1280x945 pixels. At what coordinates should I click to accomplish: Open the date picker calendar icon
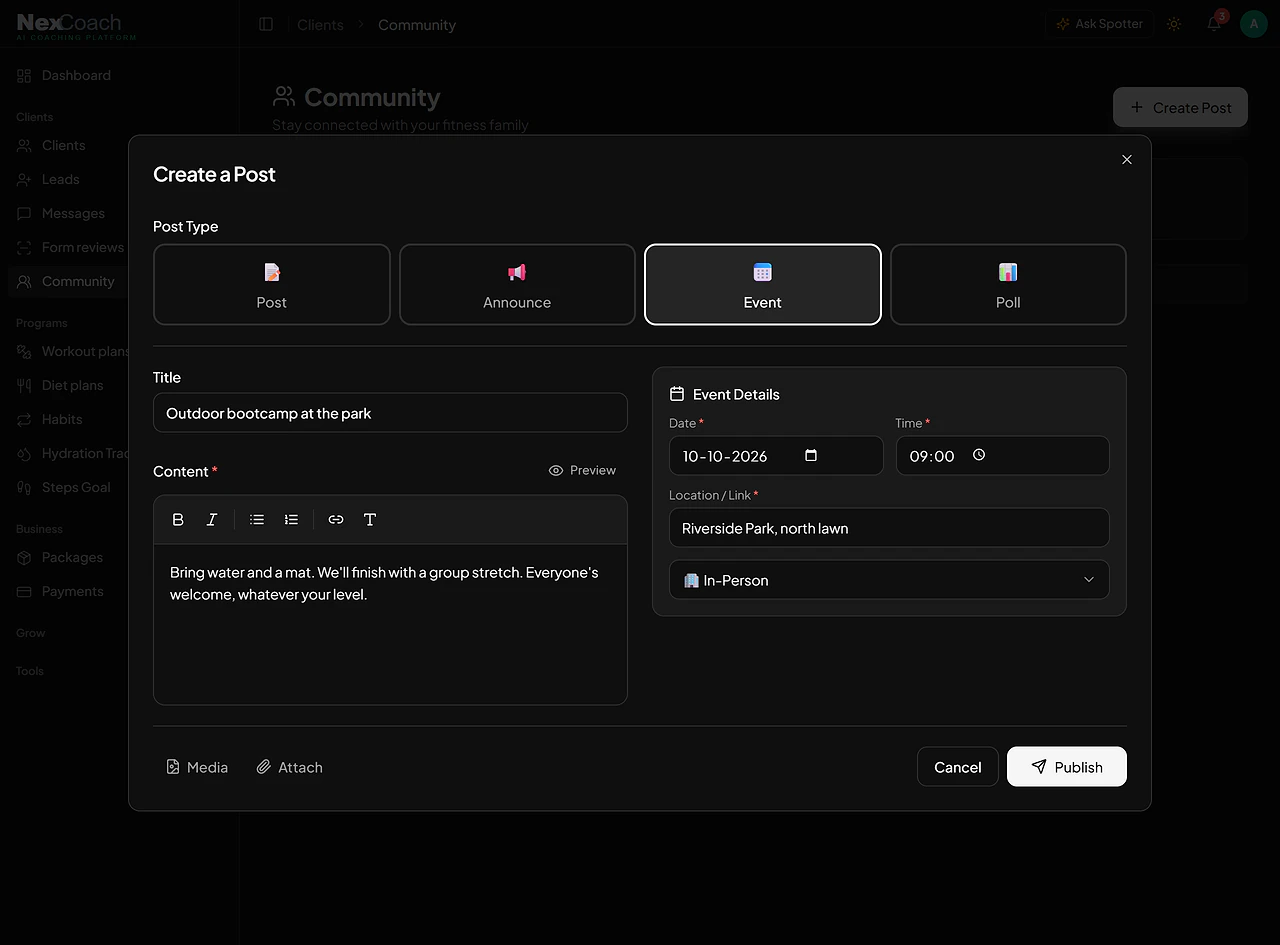(811, 455)
